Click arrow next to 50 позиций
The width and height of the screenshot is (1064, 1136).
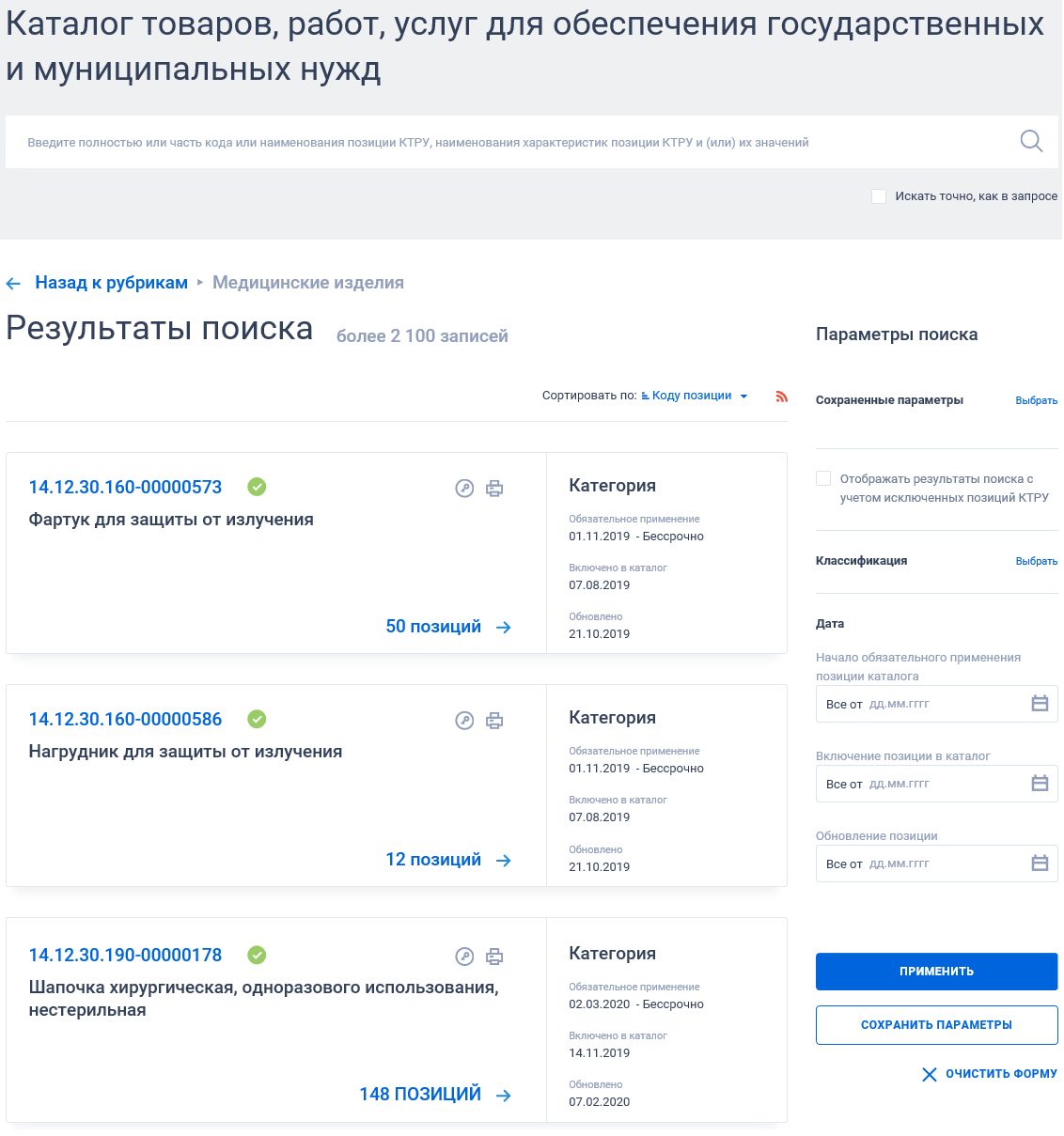504,628
